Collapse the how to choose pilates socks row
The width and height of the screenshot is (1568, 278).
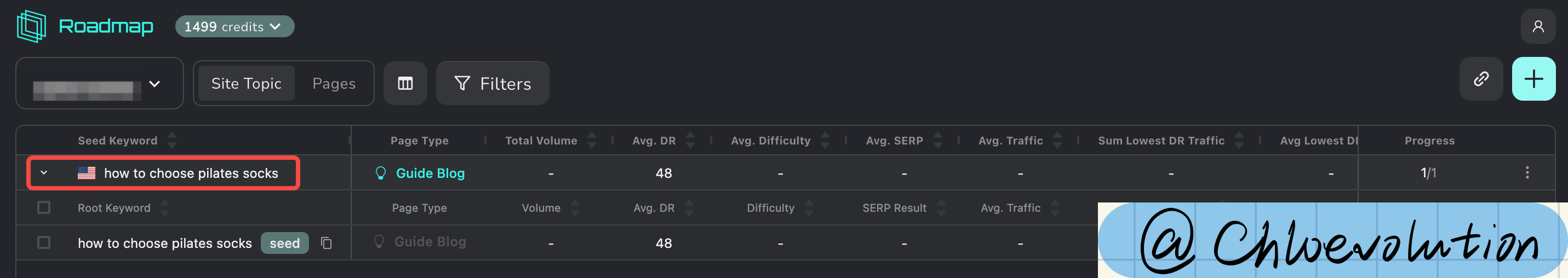(44, 173)
